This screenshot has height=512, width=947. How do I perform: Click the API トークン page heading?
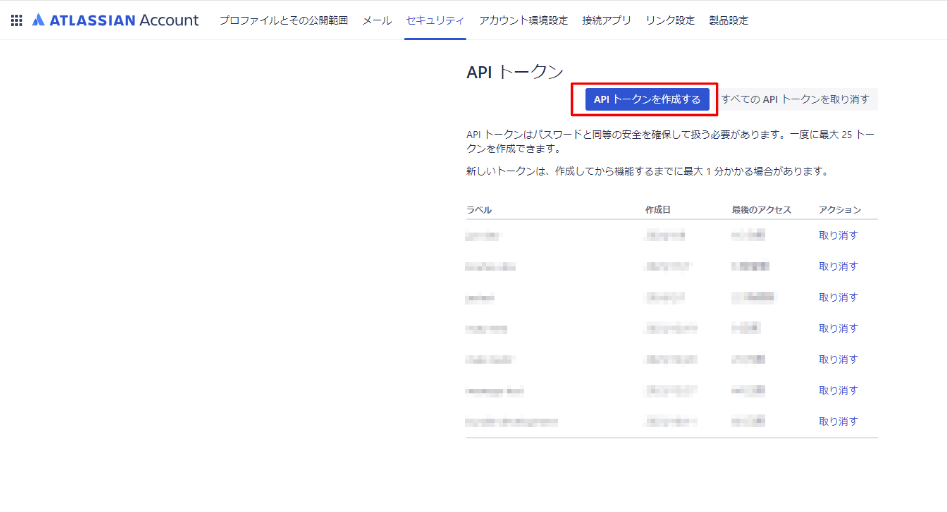click(x=515, y=72)
